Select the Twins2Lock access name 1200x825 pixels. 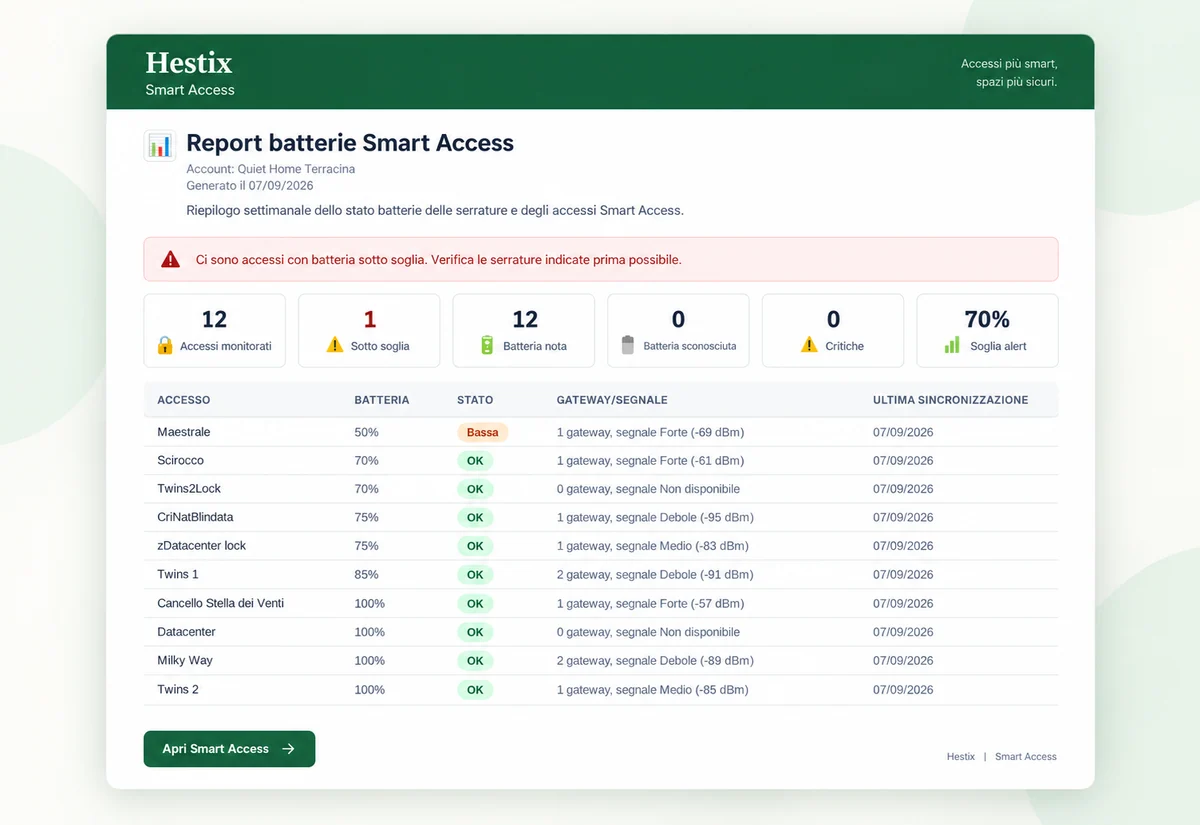click(189, 489)
